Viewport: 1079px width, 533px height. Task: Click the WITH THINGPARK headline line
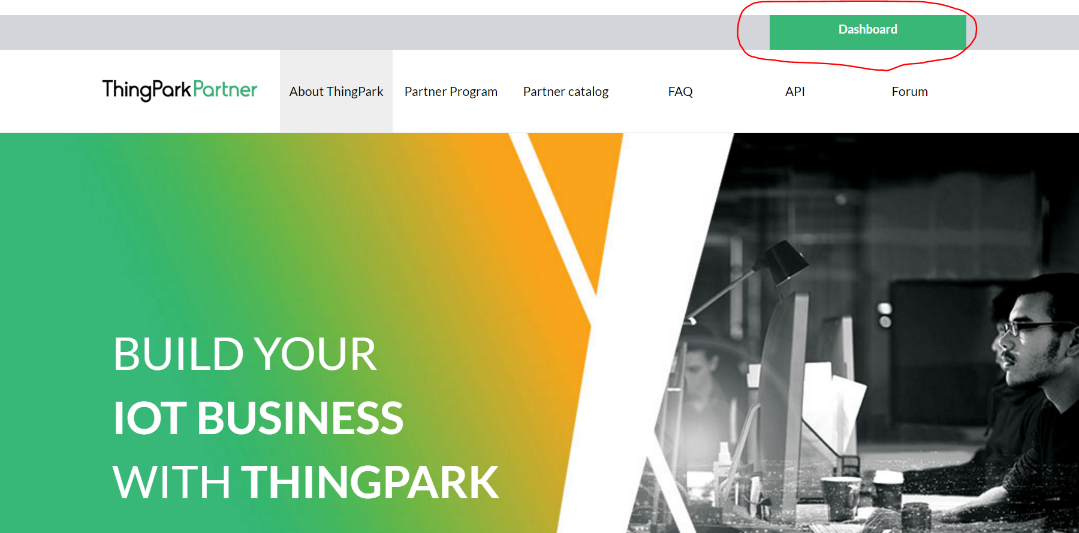pos(306,481)
